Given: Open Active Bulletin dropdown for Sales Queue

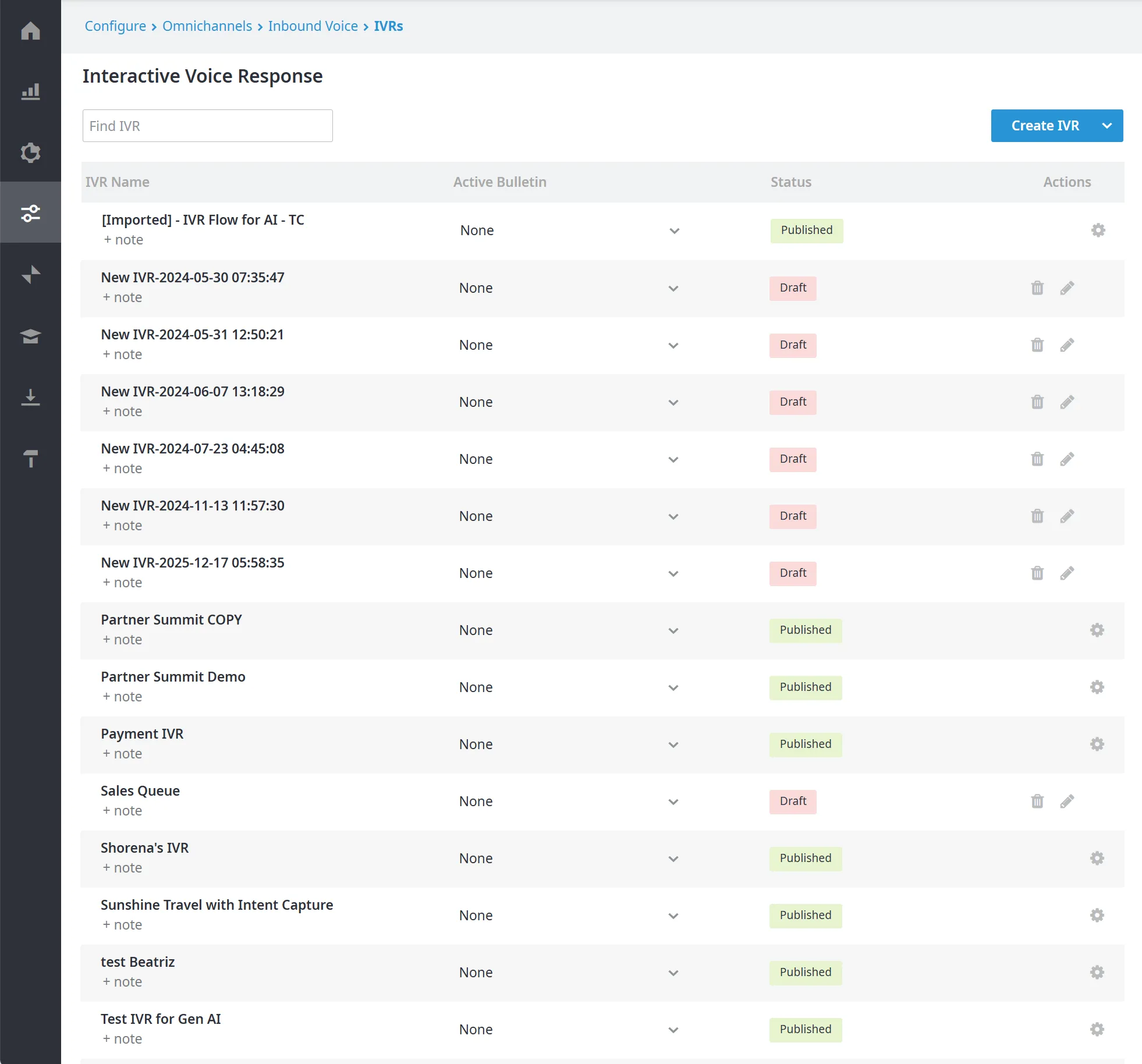Looking at the screenshot, I should 569,801.
